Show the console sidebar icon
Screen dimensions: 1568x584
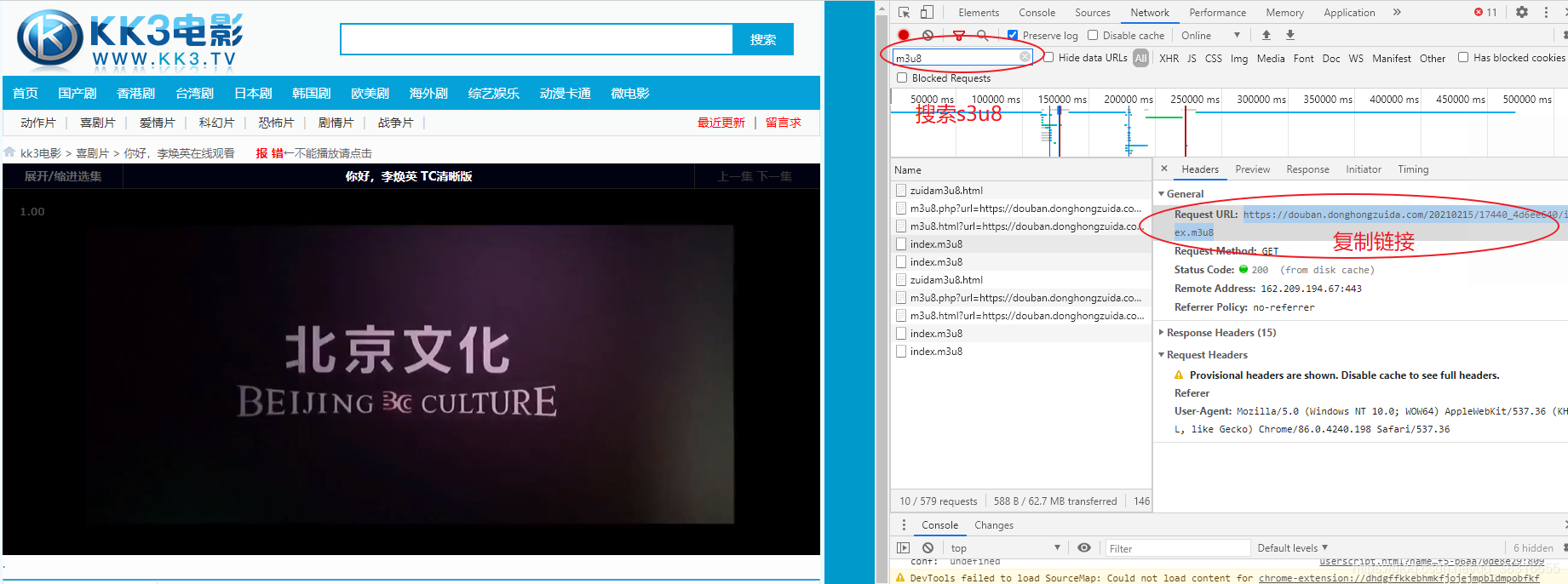pos(904,547)
